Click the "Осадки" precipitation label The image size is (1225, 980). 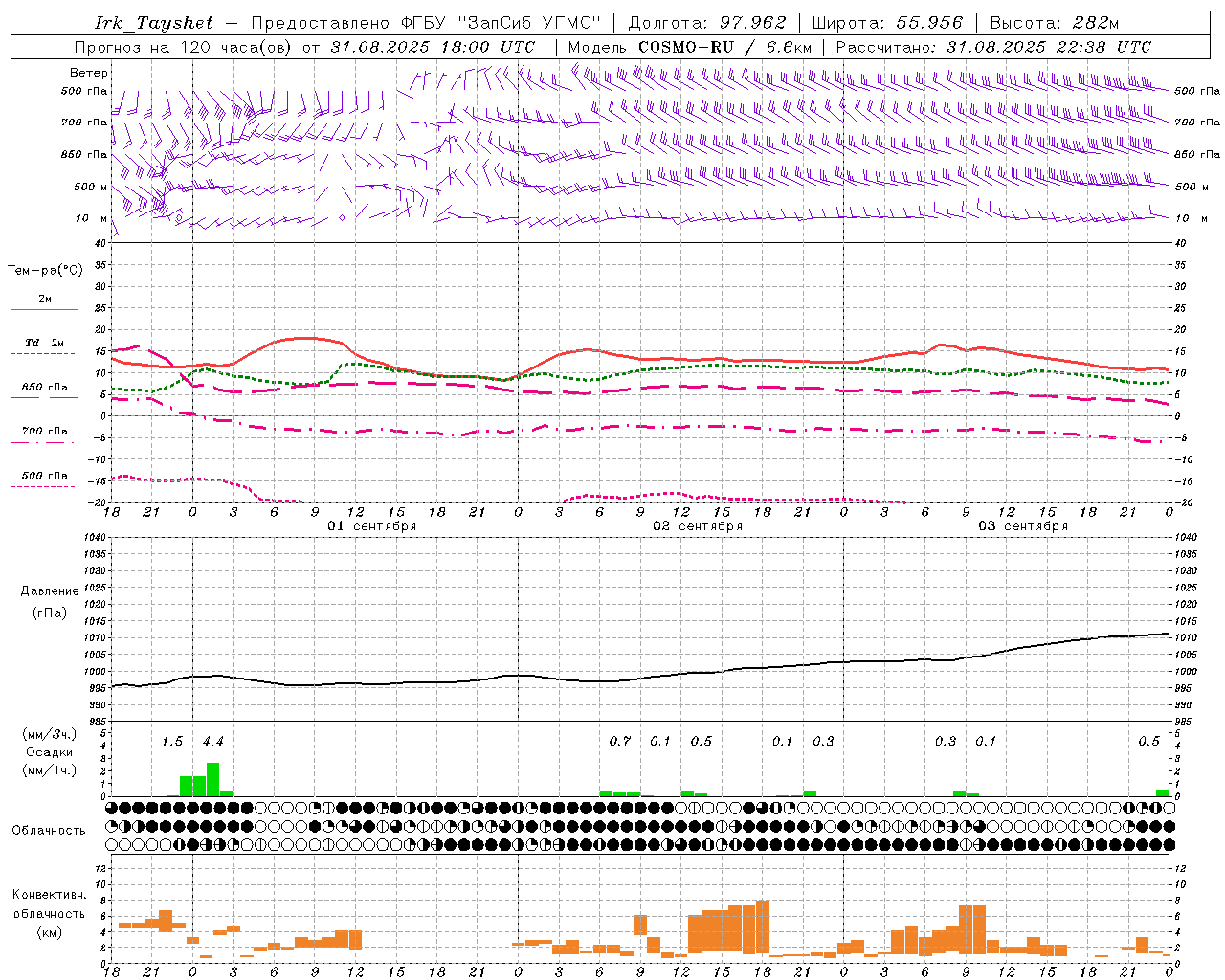click(x=49, y=752)
